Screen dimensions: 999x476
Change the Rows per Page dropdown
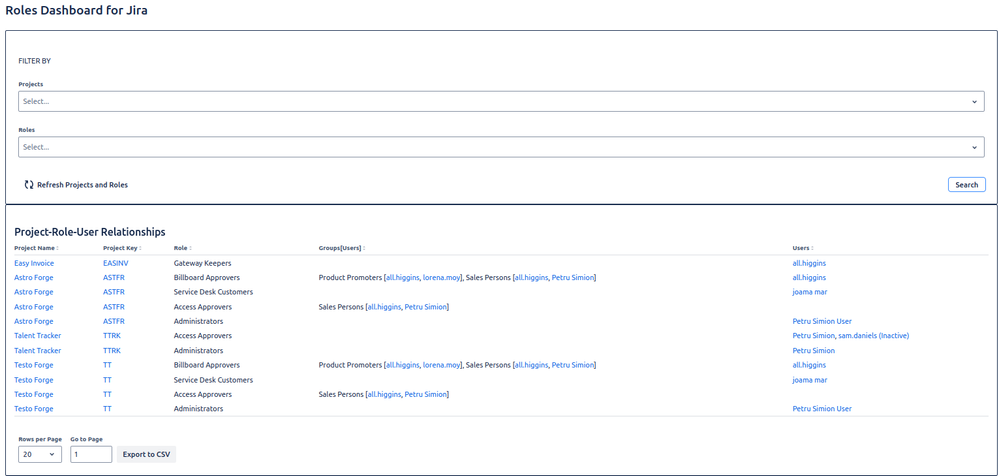(40, 454)
